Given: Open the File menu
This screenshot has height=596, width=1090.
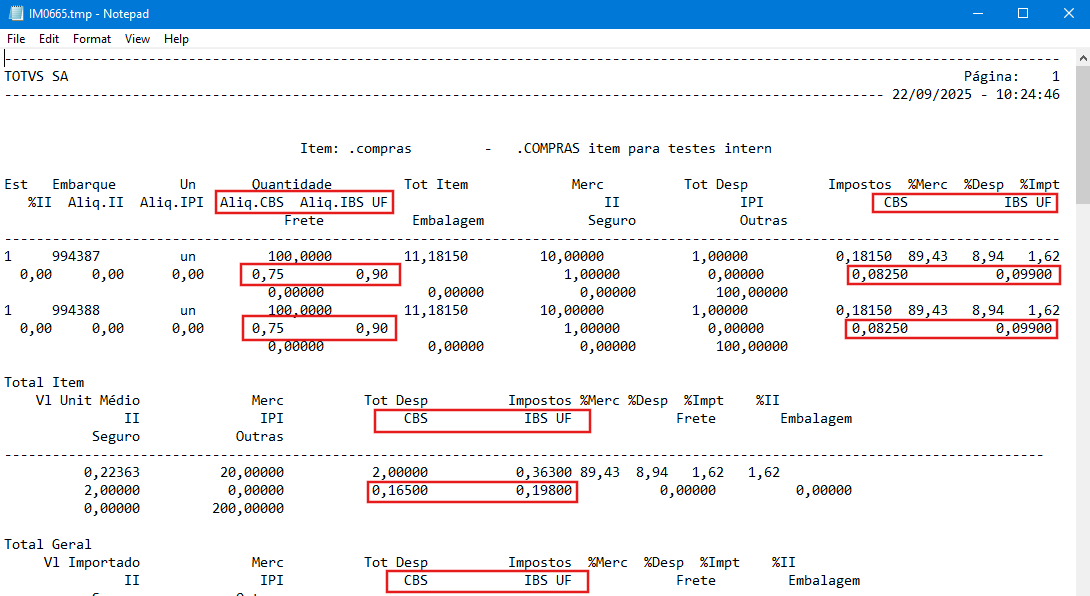Looking at the screenshot, I should (x=16, y=39).
